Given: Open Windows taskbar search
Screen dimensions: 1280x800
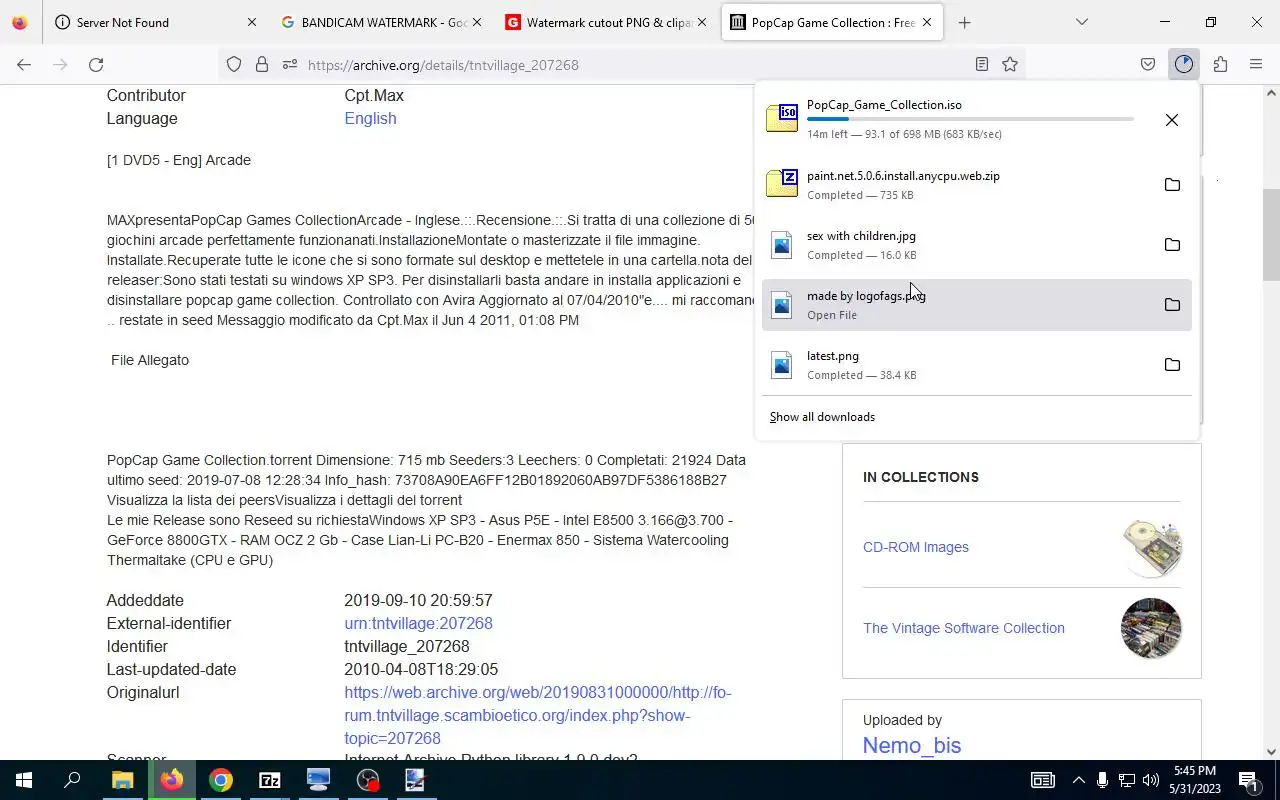Looking at the screenshot, I should (x=72, y=780).
